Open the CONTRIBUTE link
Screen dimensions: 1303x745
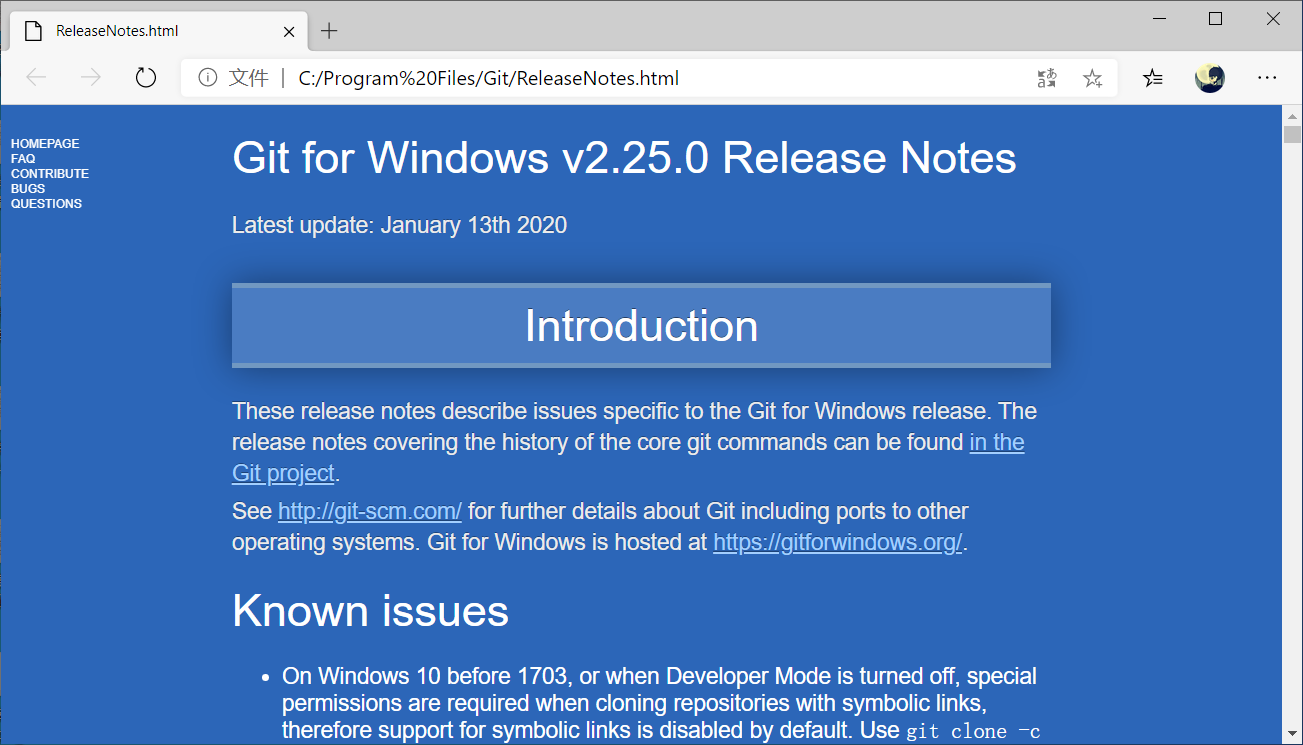(x=49, y=173)
